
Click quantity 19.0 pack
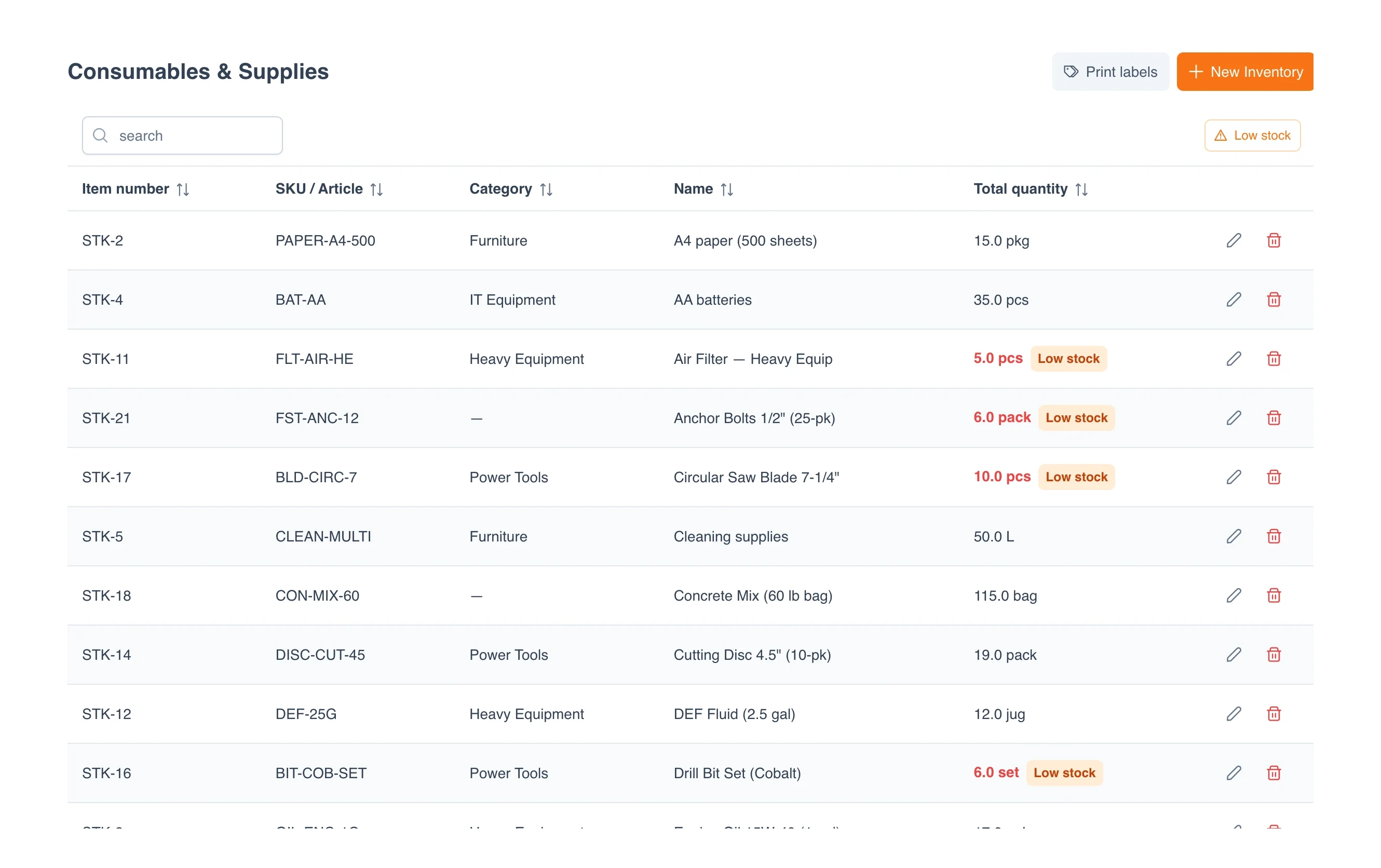[x=1005, y=654]
